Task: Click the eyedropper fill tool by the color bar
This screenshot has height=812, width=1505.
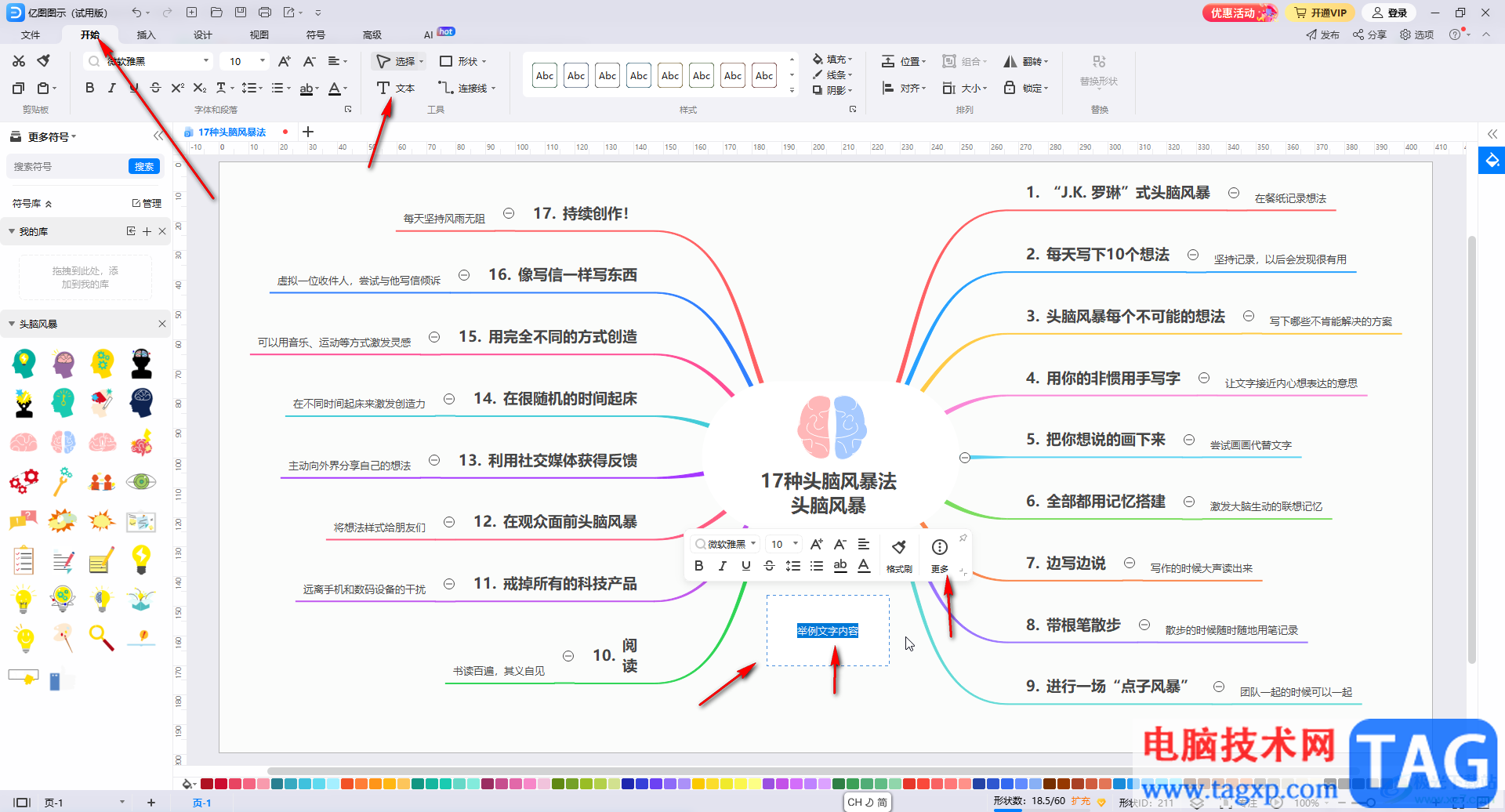Action: coord(188,784)
